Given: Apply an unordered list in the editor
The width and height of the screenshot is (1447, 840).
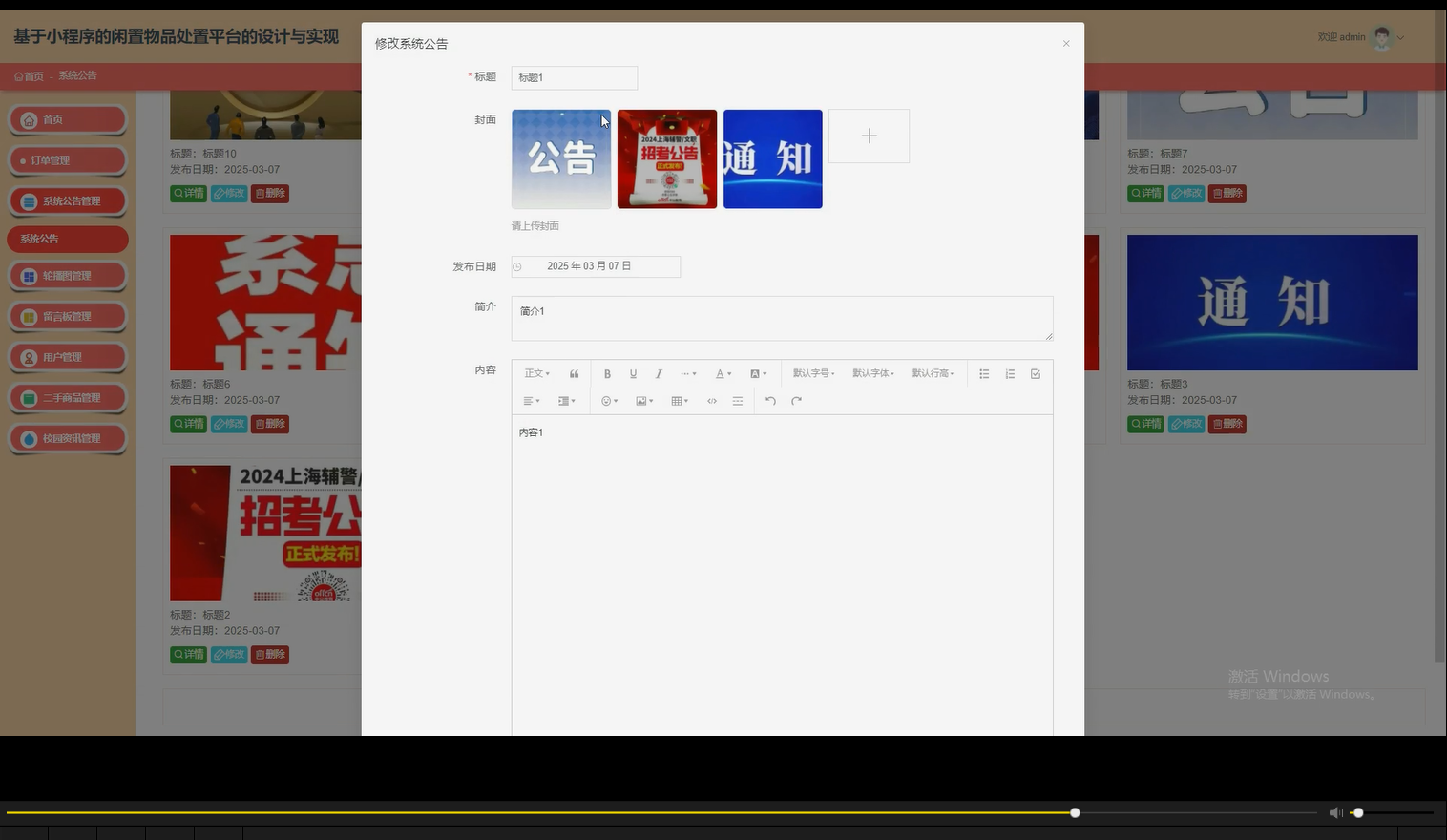Looking at the screenshot, I should click(x=983, y=373).
